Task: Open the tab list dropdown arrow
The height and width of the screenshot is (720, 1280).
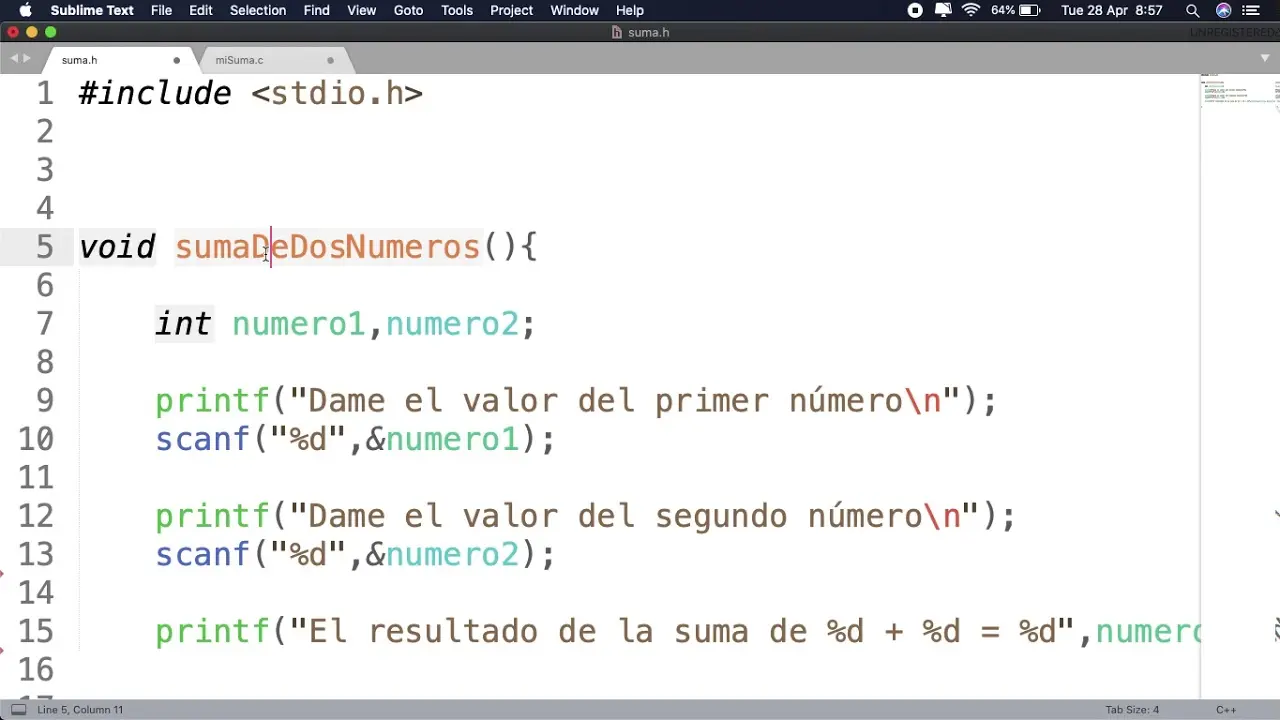Action: (1264, 59)
